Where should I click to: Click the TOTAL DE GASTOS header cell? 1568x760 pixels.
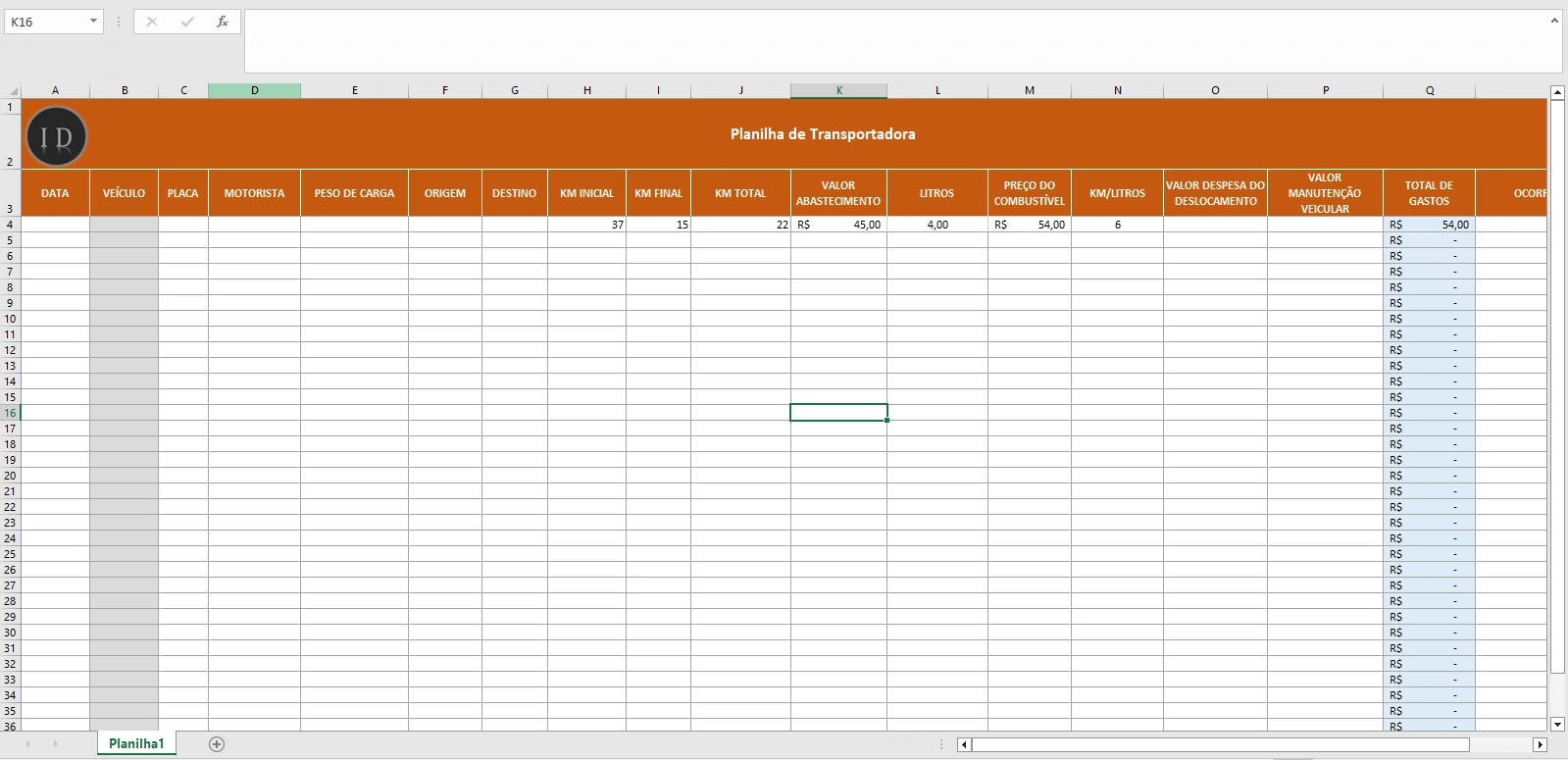click(x=1429, y=193)
